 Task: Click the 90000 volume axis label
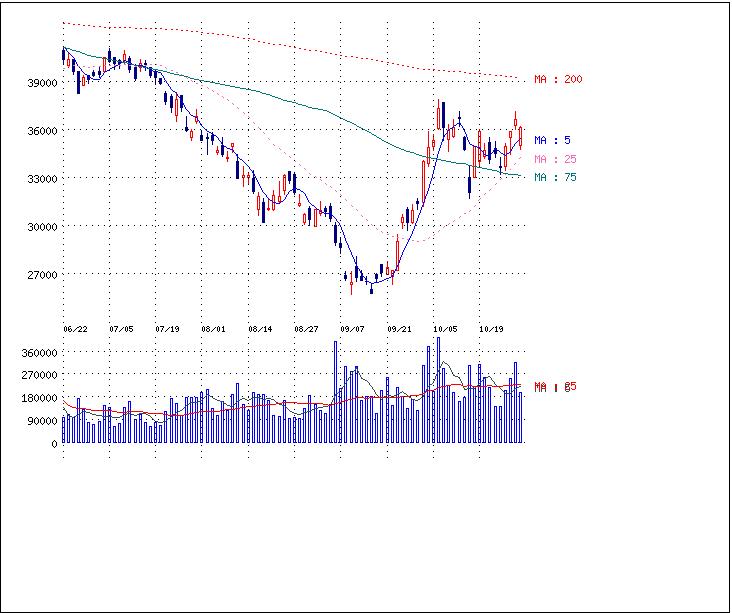(41, 421)
